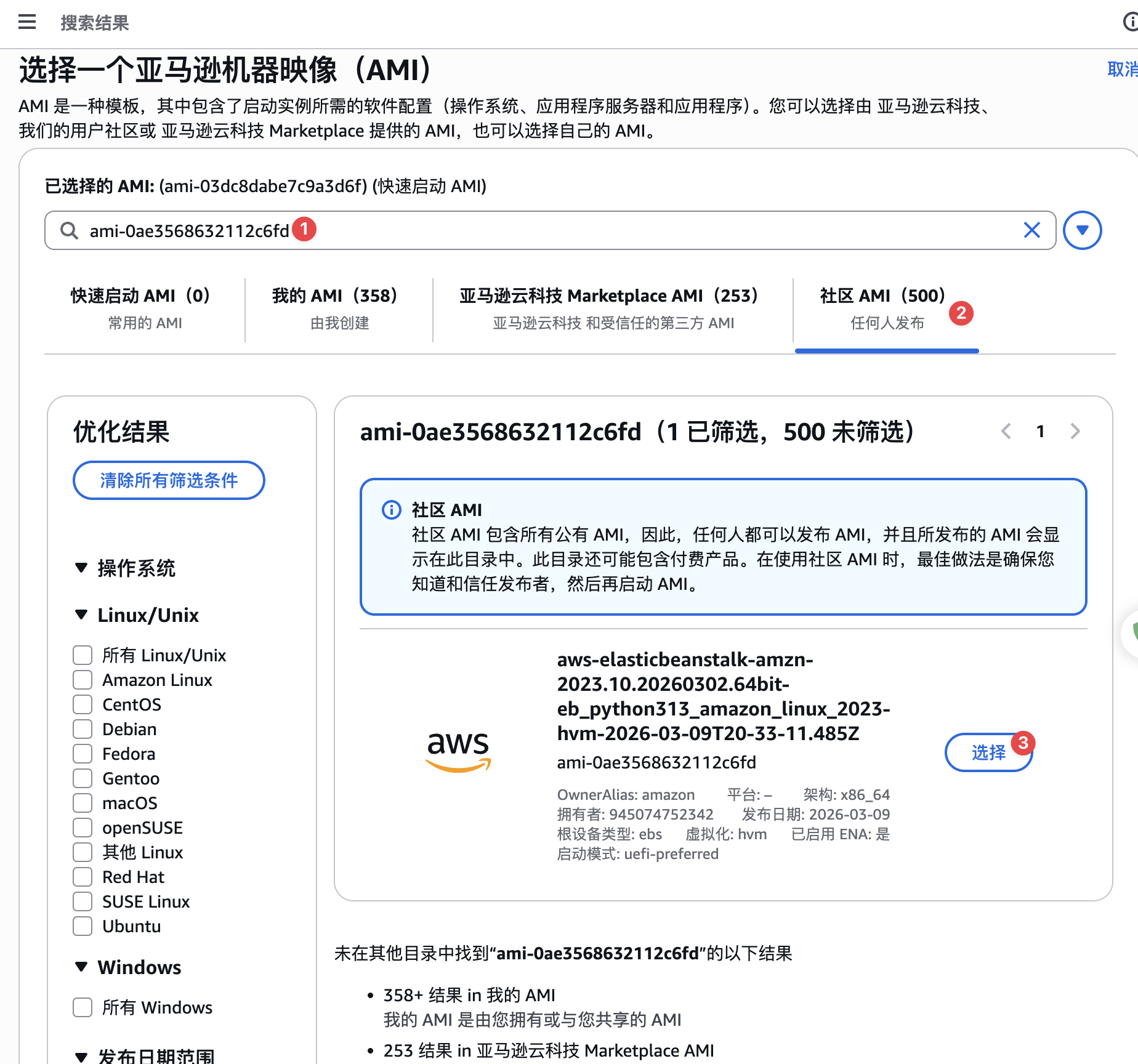Click the search magnifier icon
The width and height of the screenshot is (1138, 1064).
[69, 230]
